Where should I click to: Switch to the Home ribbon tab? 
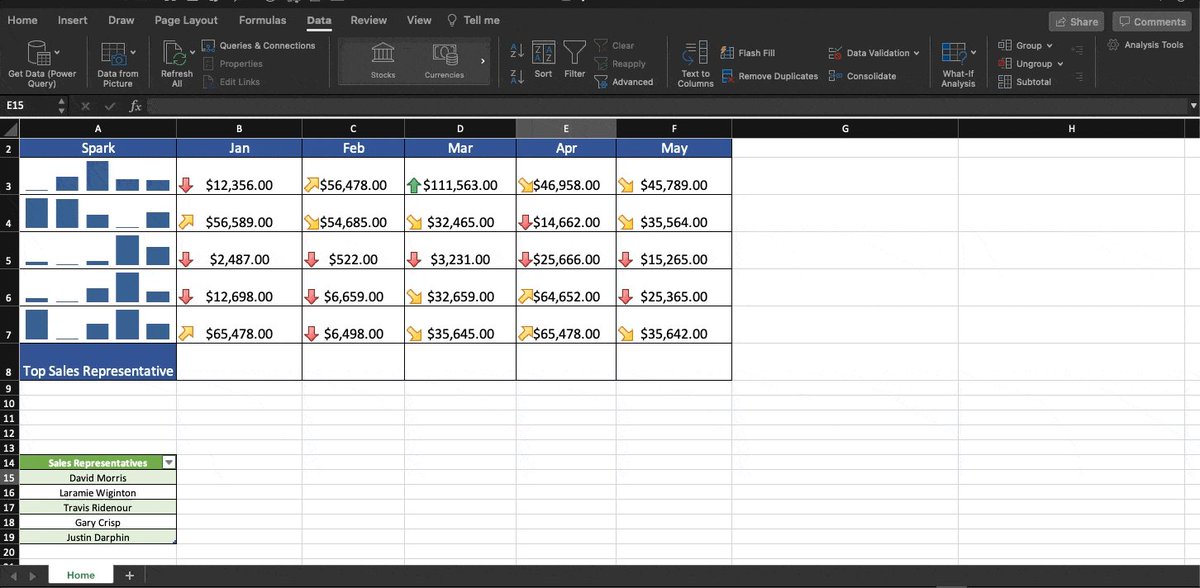pos(22,20)
